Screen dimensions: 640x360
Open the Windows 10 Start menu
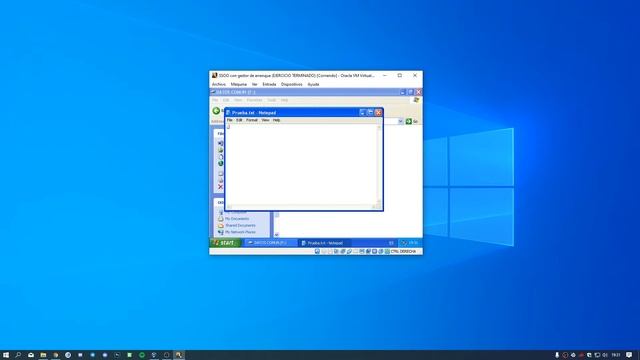click(x=6, y=355)
